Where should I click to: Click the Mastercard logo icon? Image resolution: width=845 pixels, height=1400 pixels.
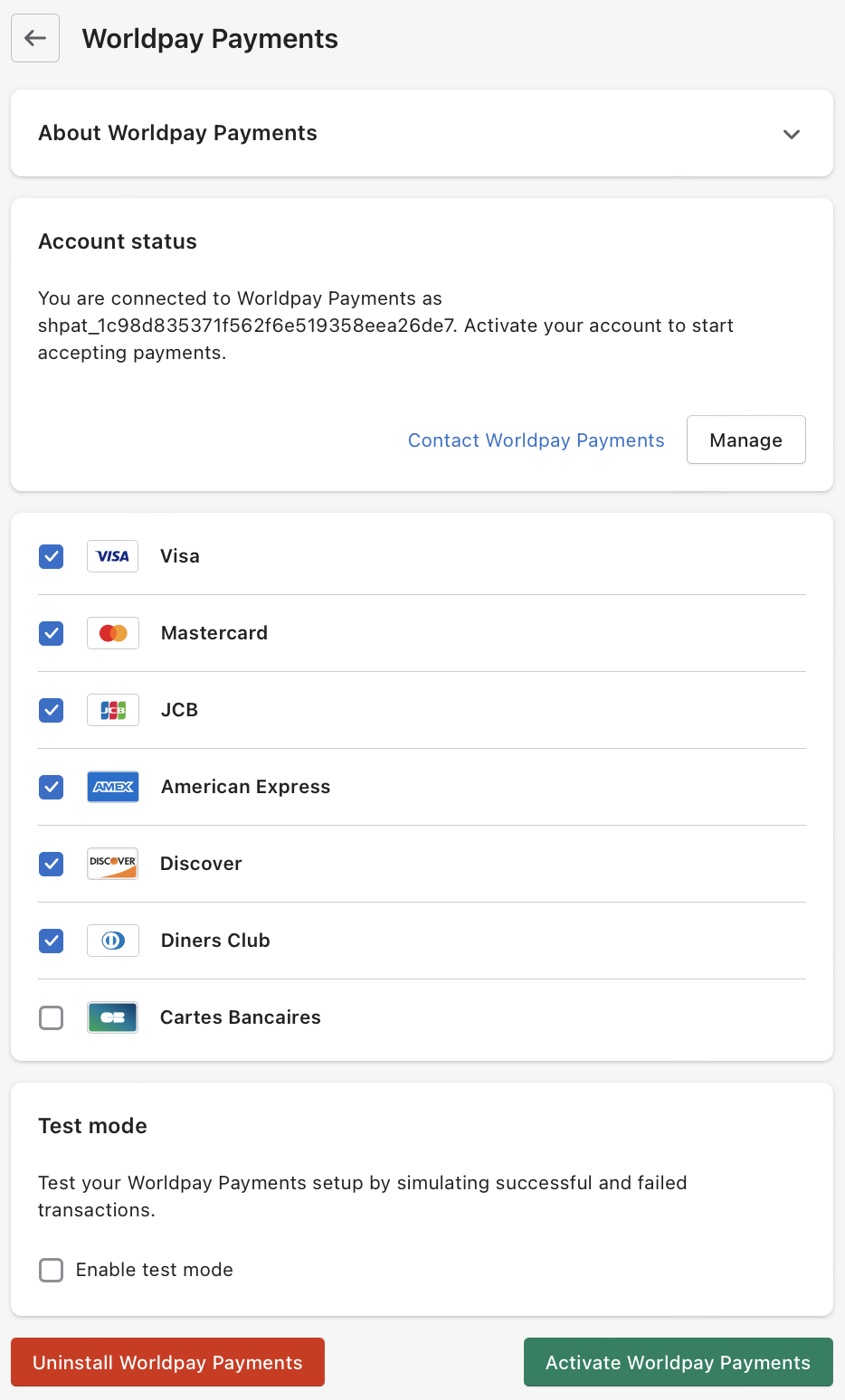(x=113, y=633)
